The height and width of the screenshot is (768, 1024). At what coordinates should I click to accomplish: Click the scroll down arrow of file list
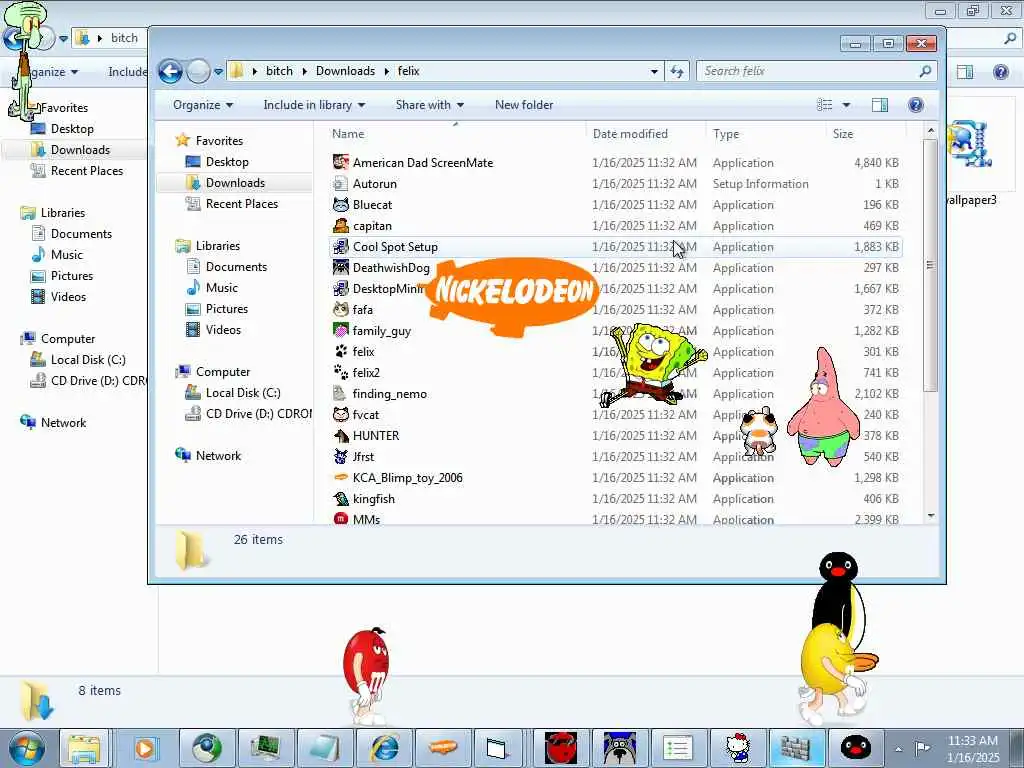coord(931,516)
